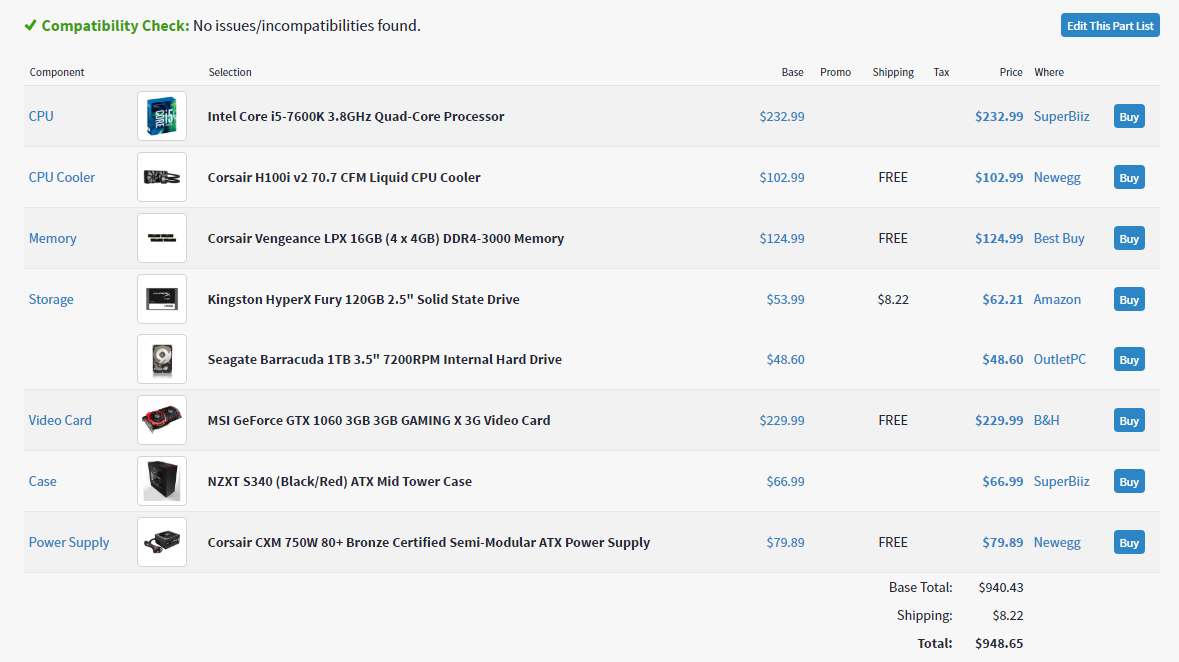The height and width of the screenshot is (662, 1179).
Task: Click the Intel Core i5-7600K product thumbnail
Action: (162, 117)
